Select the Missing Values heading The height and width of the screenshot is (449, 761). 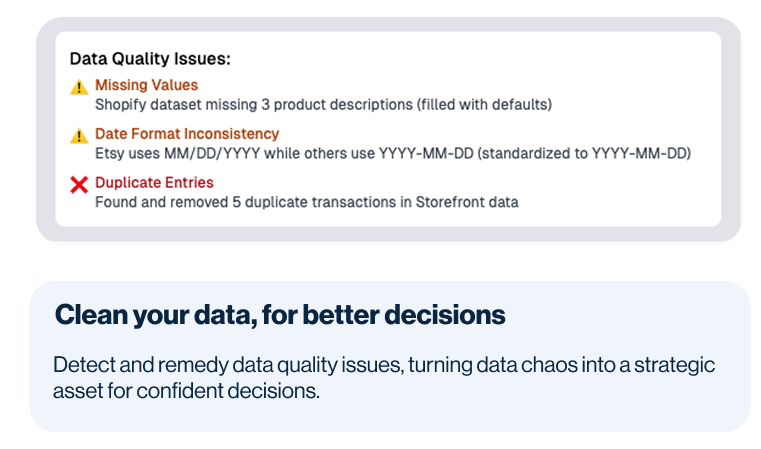click(x=147, y=85)
